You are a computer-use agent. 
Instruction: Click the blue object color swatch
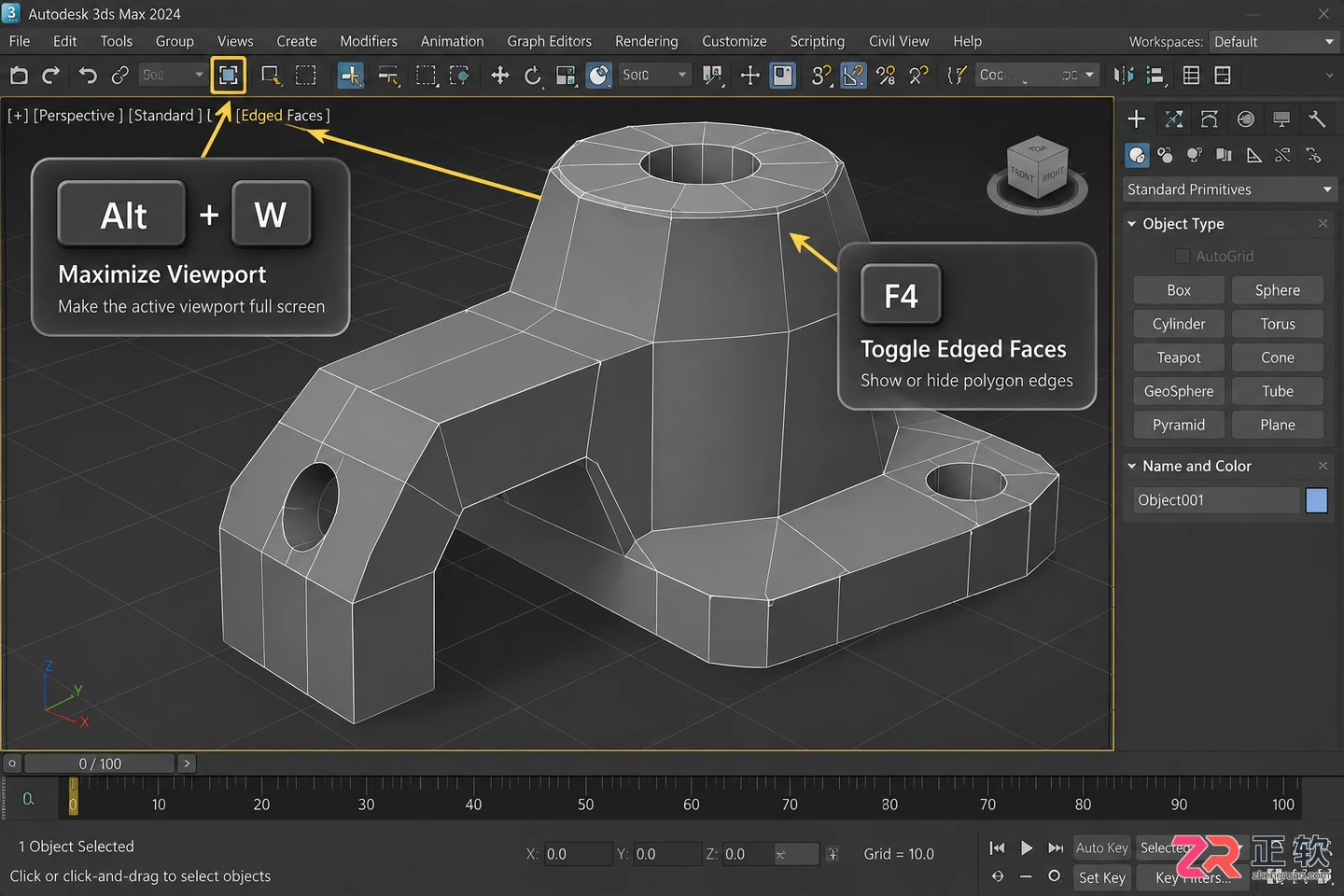tap(1317, 500)
